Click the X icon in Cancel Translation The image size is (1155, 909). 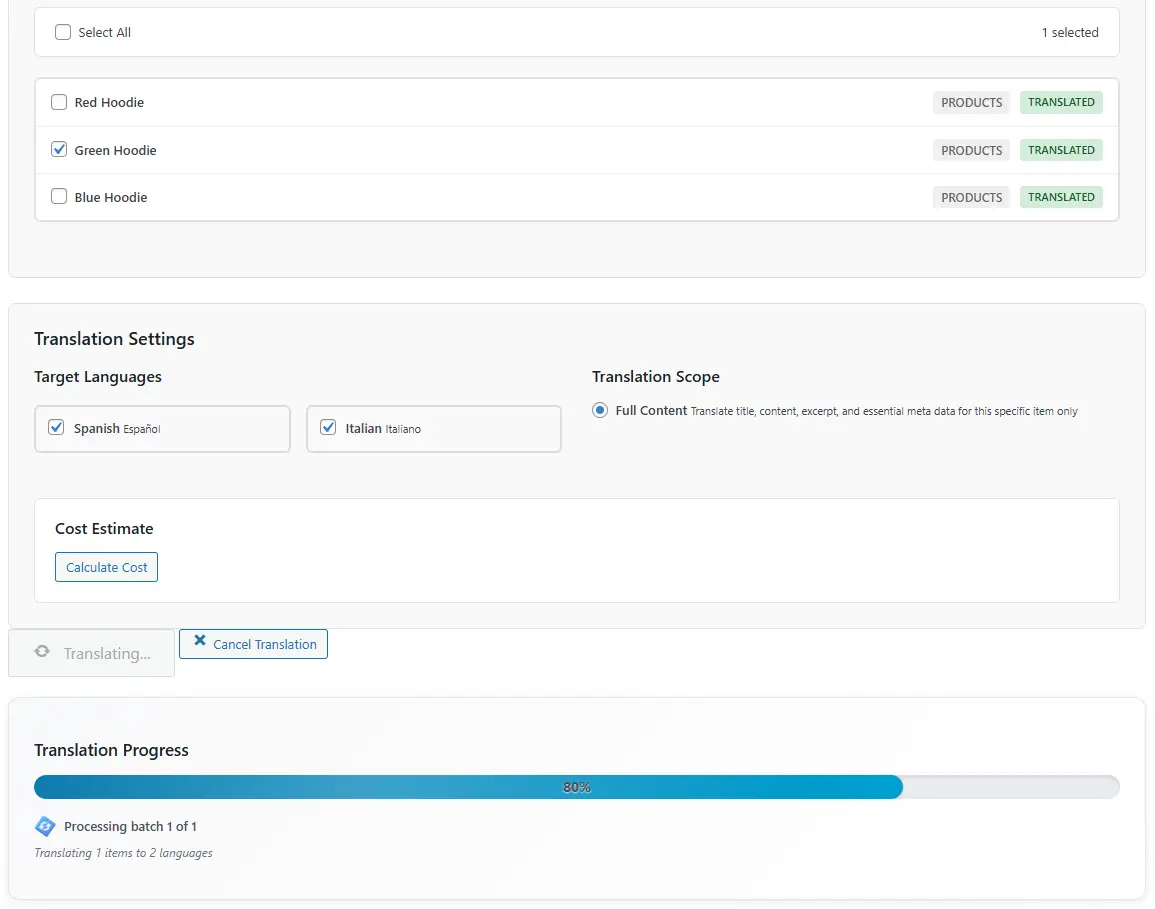(x=200, y=642)
